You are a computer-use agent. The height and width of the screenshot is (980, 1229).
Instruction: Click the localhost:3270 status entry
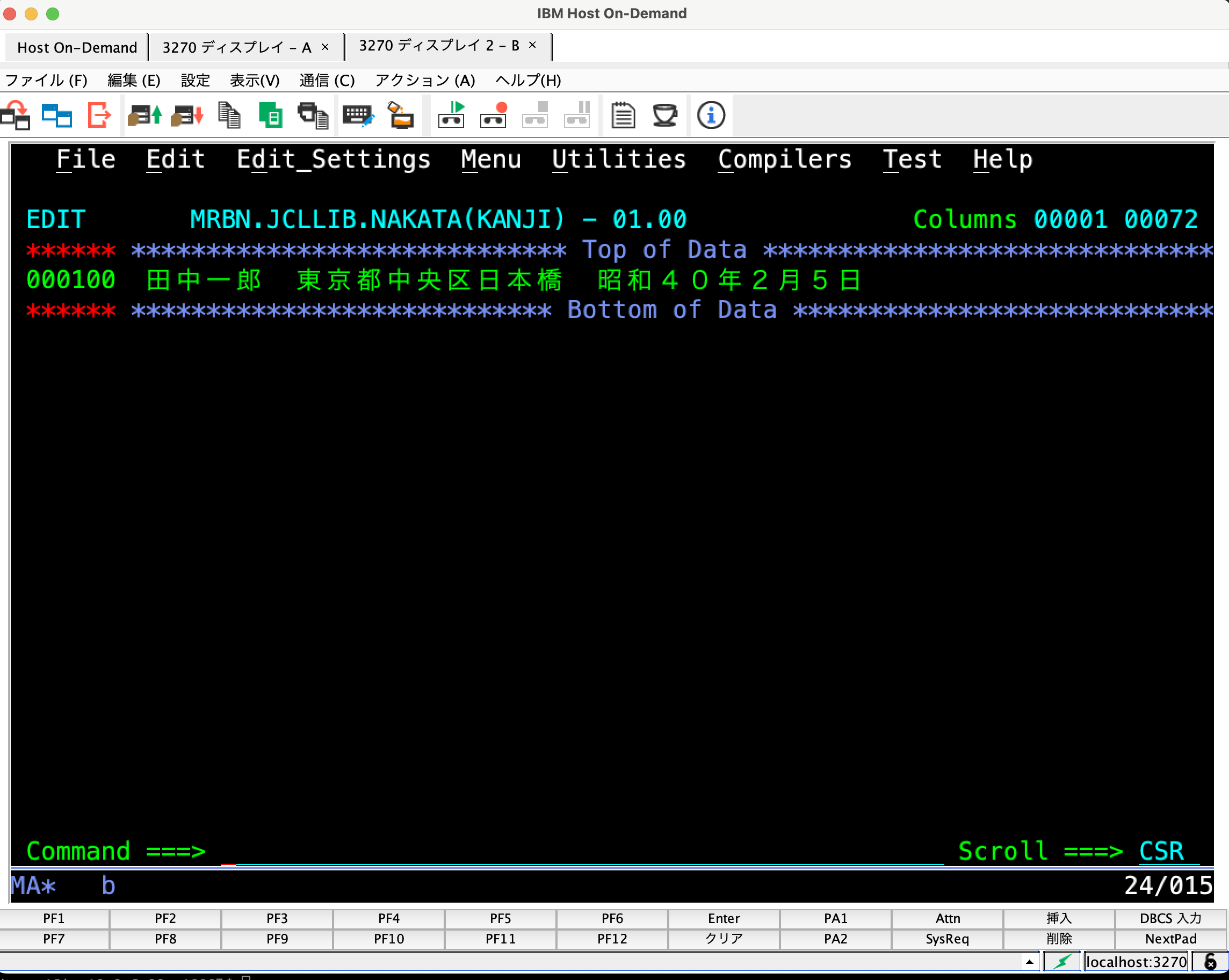tap(1136, 962)
